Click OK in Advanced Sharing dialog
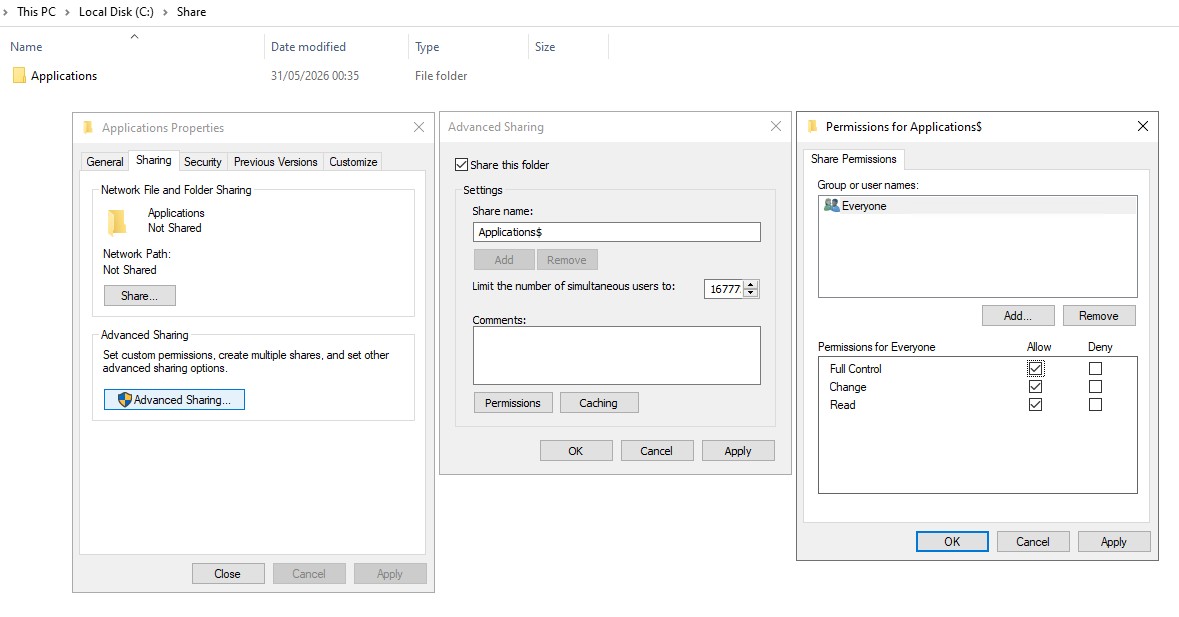The height and width of the screenshot is (617, 1179). click(575, 451)
